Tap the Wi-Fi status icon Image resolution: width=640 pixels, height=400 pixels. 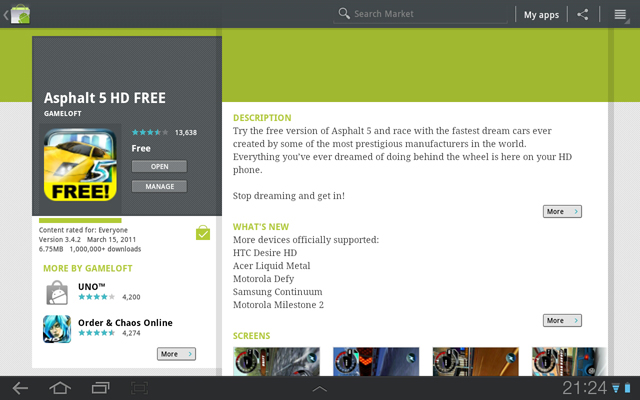pos(616,388)
